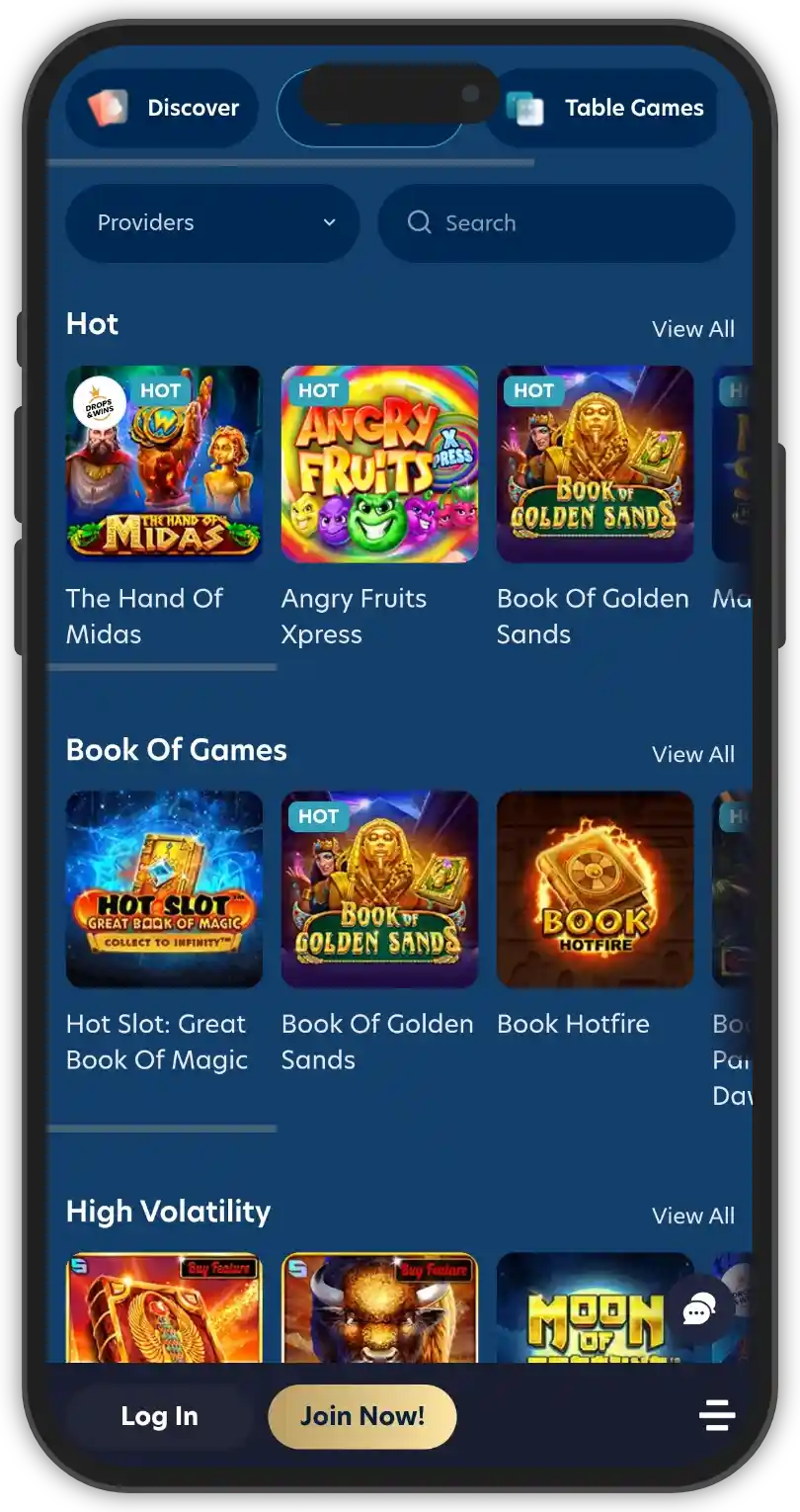Click HOT badge on Angry Fruits

[x=316, y=390]
